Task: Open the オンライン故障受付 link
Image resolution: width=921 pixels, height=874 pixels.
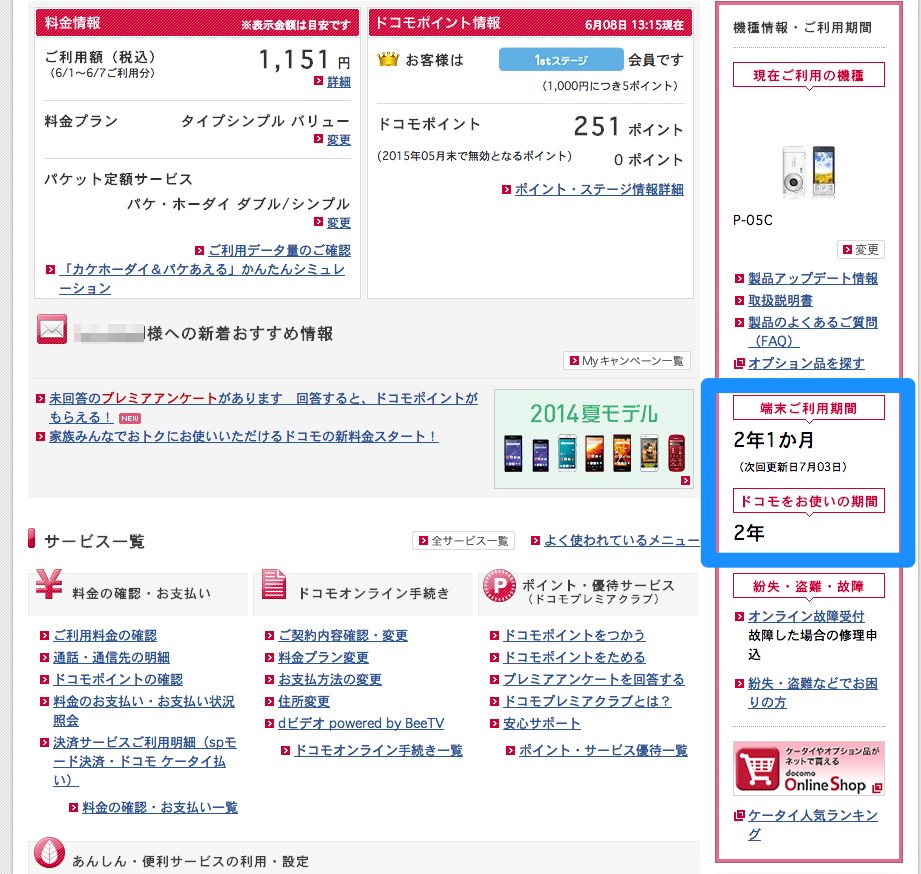Action: tap(806, 616)
